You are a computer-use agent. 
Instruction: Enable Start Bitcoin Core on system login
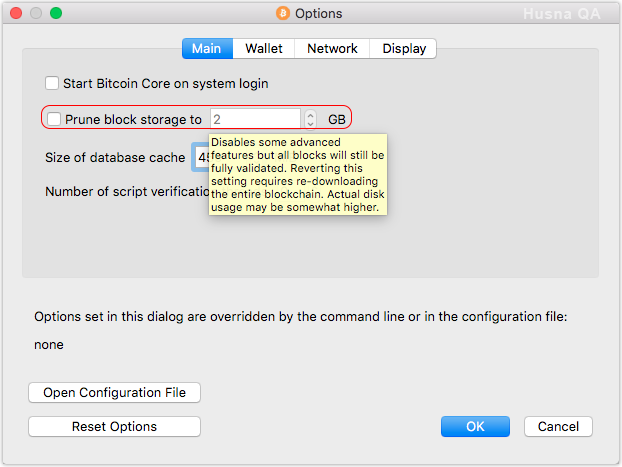pos(52,83)
